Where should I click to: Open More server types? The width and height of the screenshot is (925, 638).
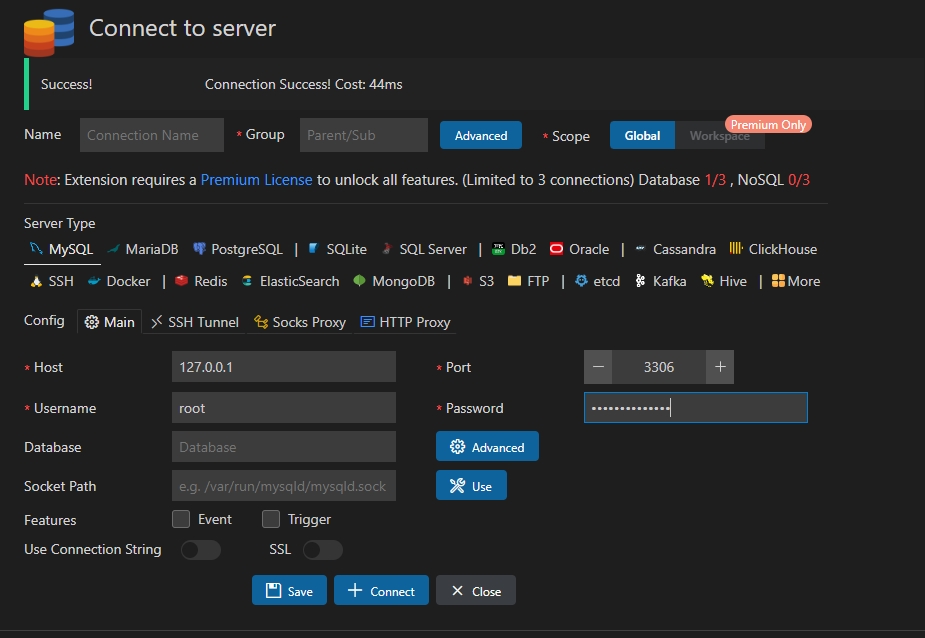[x=796, y=281]
